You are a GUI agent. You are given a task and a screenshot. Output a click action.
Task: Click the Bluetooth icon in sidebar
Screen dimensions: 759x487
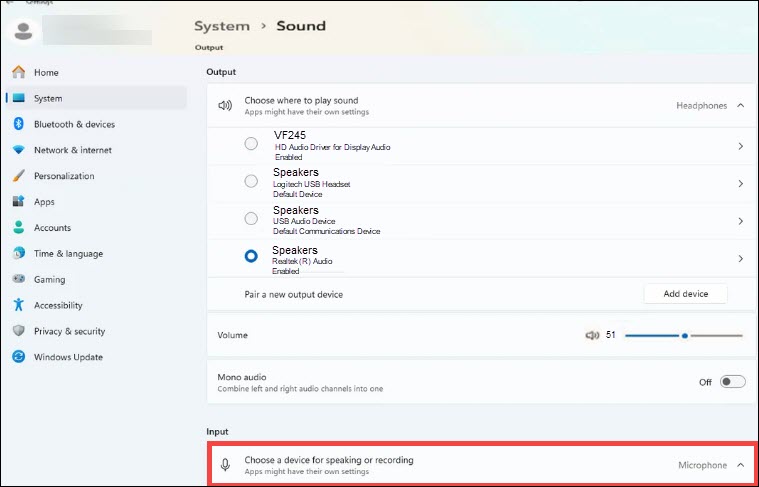tap(18, 124)
